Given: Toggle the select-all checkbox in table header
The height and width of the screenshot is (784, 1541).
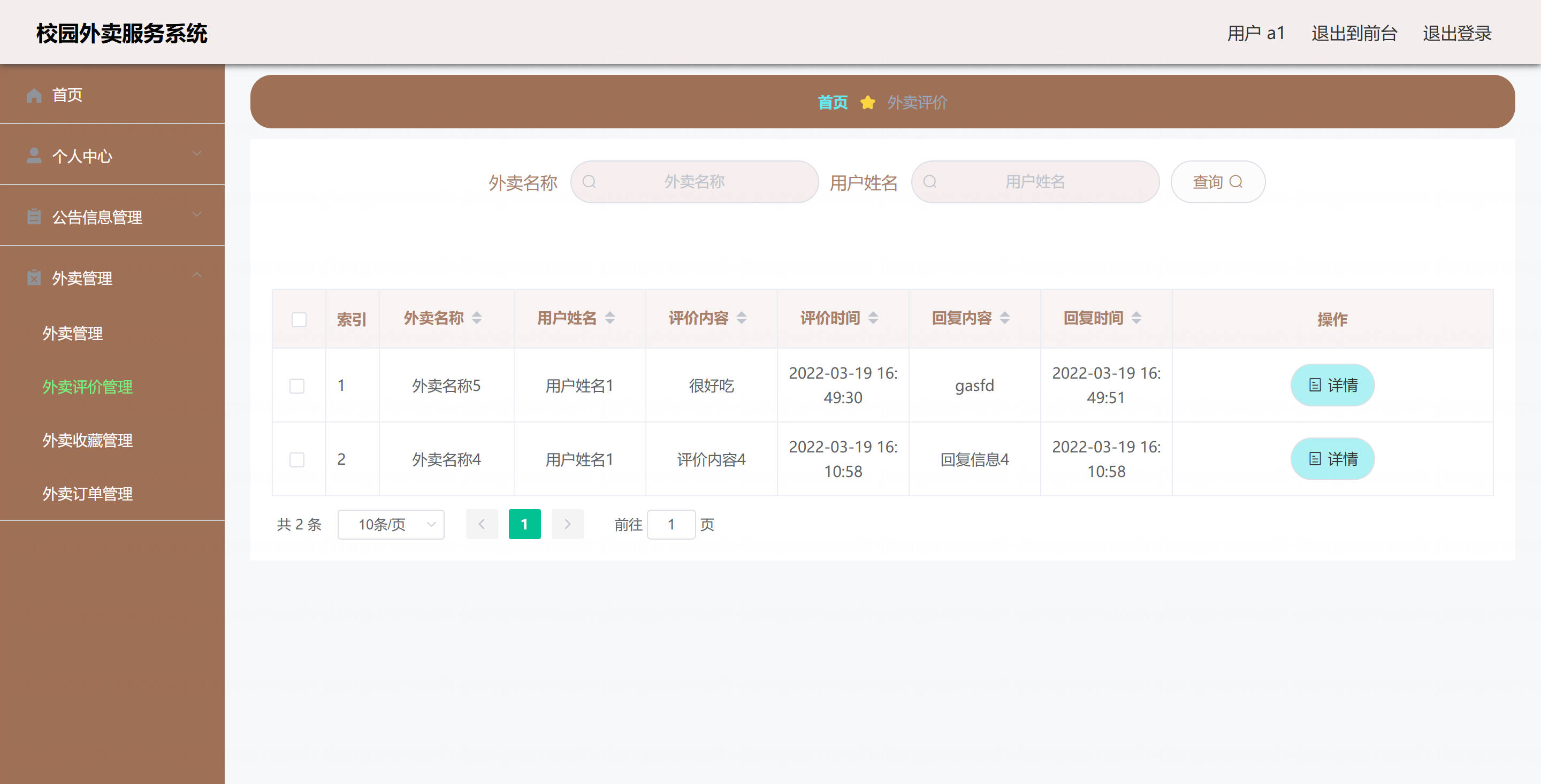Looking at the screenshot, I should point(299,319).
